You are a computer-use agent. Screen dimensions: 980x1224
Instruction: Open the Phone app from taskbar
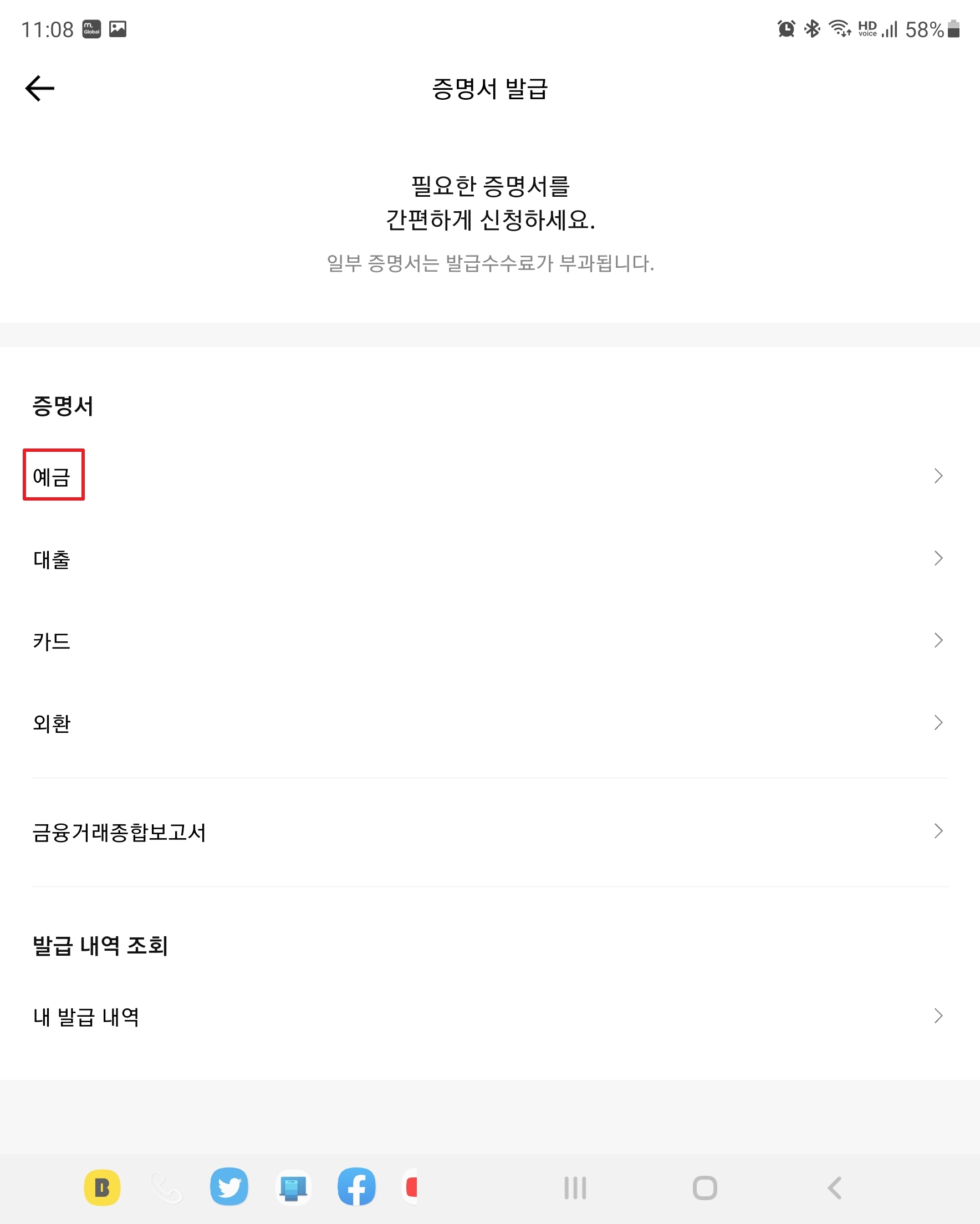click(x=166, y=1187)
